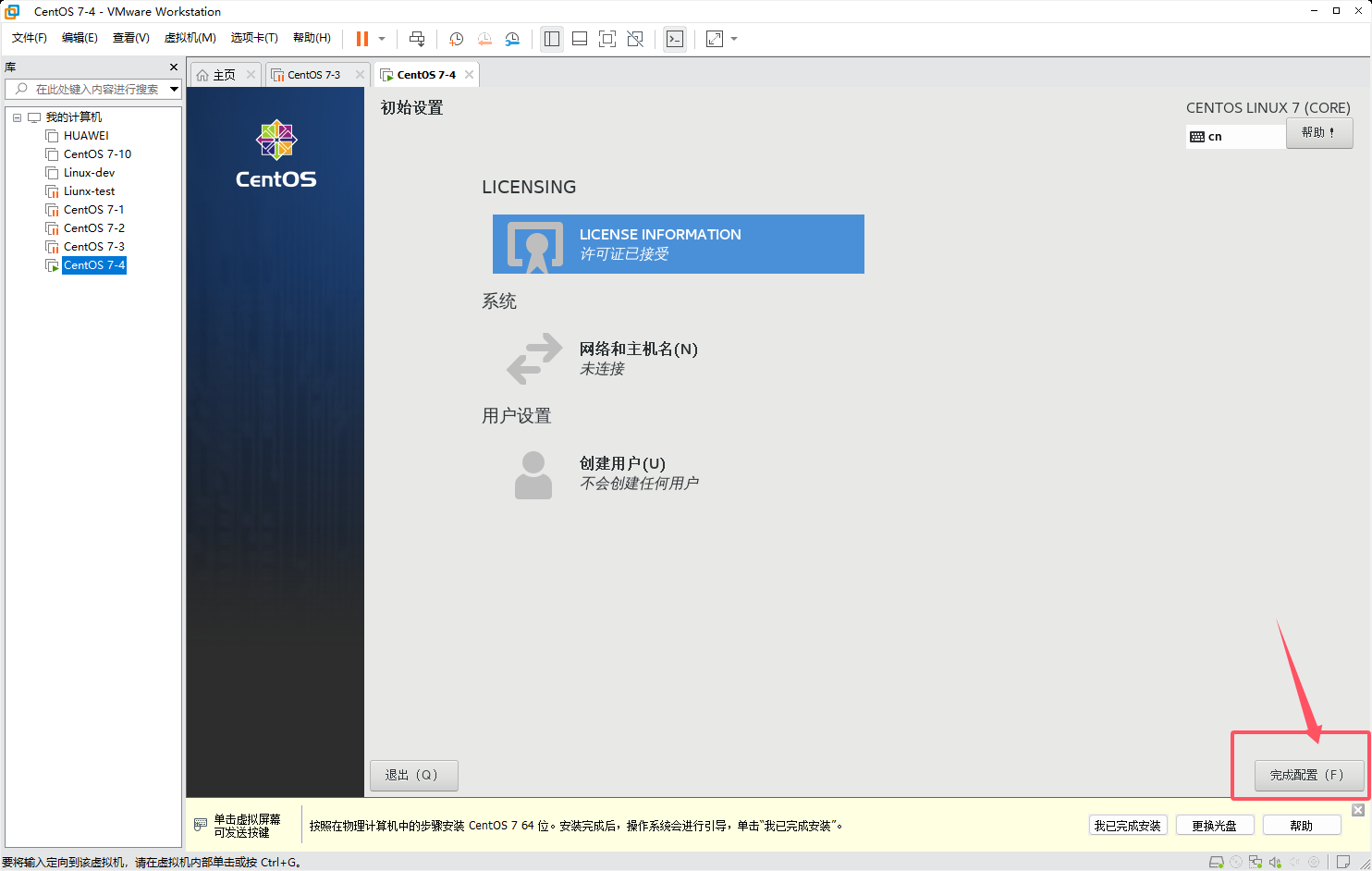This screenshot has height=871, width=1372.
Task: Toggle the console view button
Action: (x=675, y=39)
